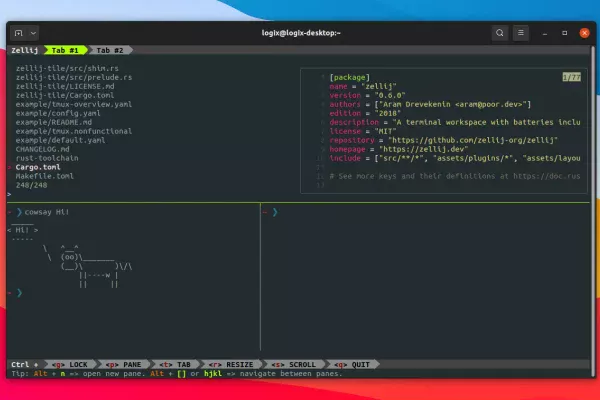Click the authors line in preview

(x=430, y=104)
